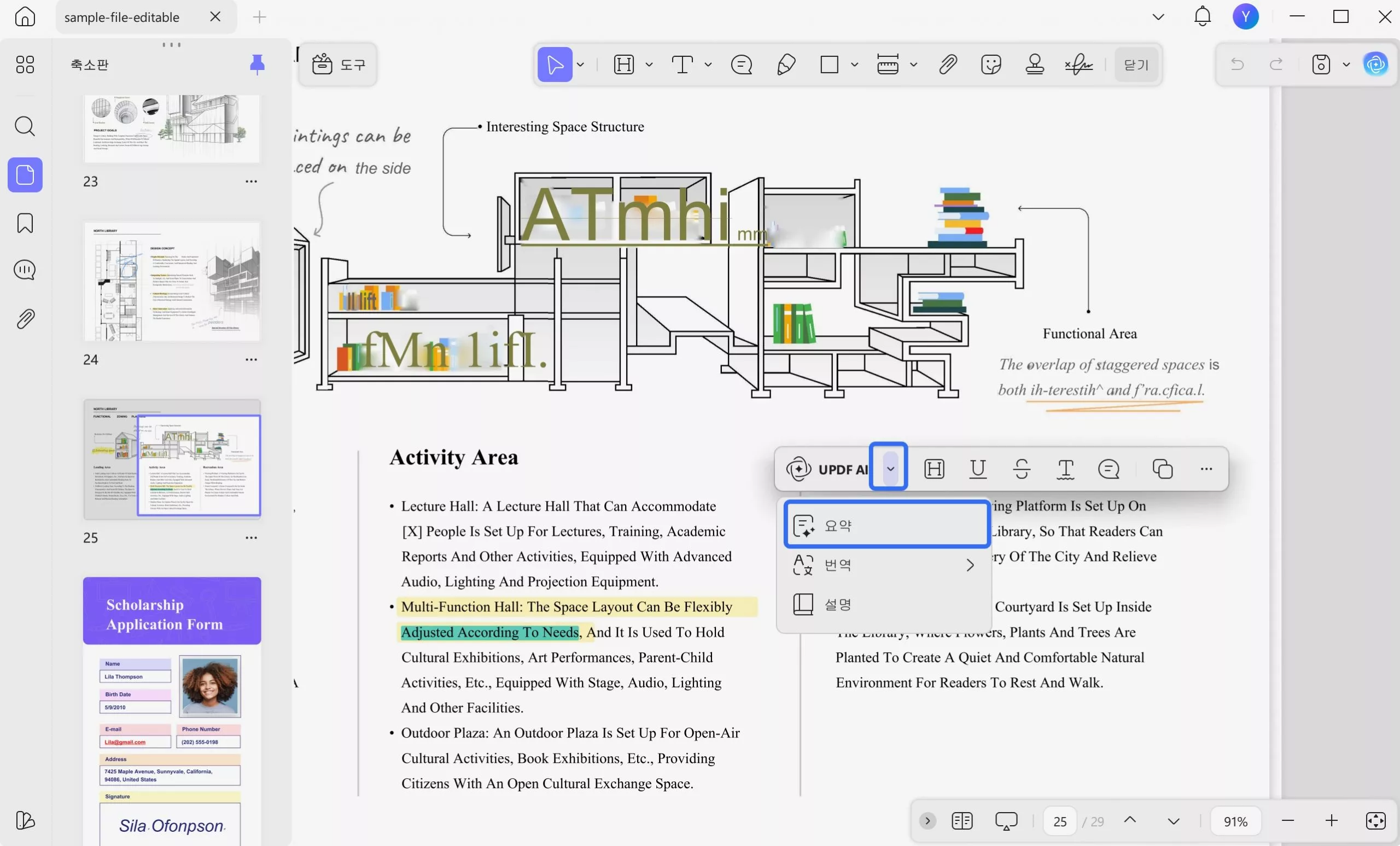Zoom out with minus button
The height and width of the screenshot is (846, 1400).
click(x=1288, y=820)
